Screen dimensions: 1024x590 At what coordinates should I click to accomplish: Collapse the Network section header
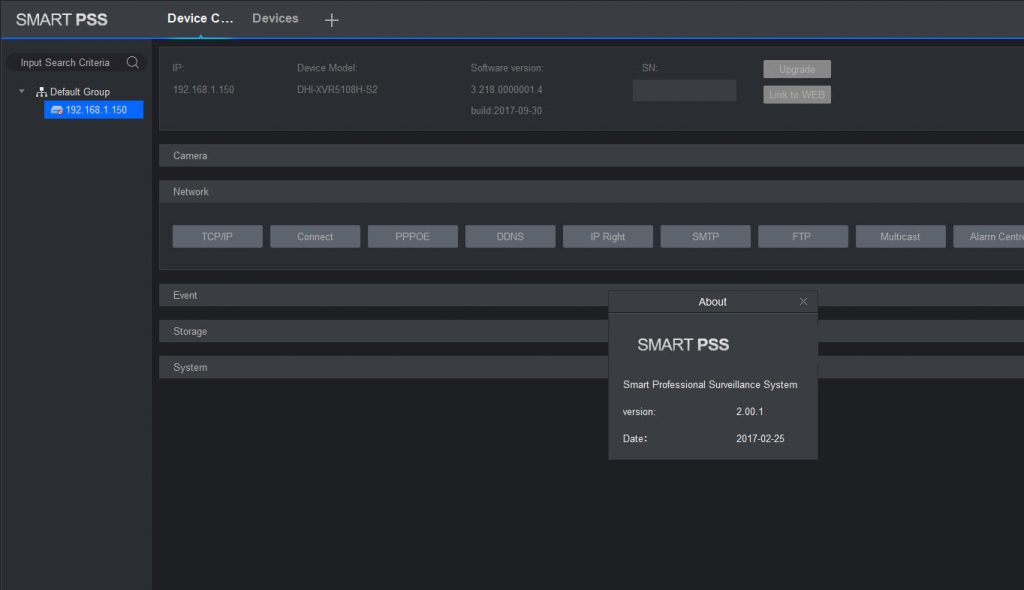pos(591,191)
